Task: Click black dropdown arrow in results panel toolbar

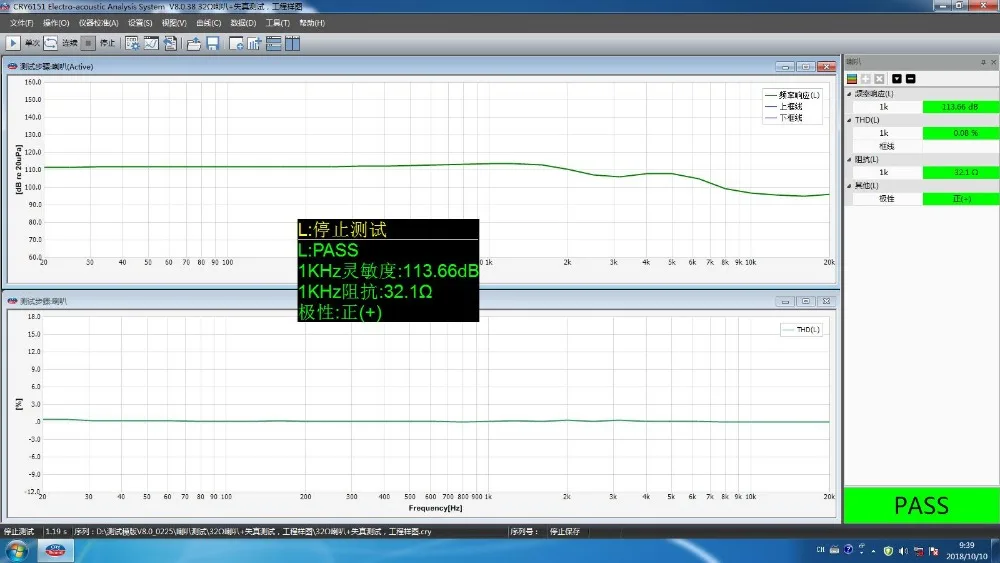Action: 896,78
